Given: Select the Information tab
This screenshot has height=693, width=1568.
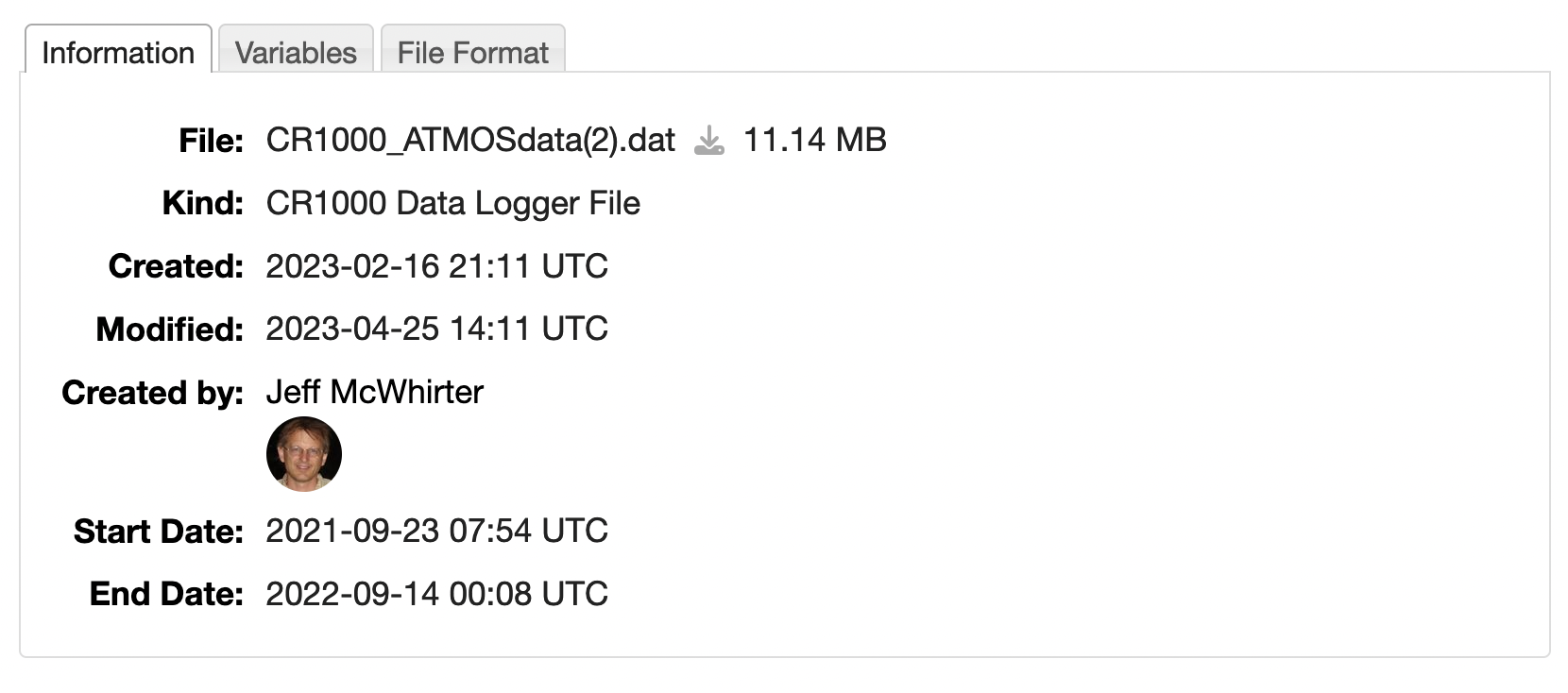Looking at the screenshot, I should pos(118,53).
